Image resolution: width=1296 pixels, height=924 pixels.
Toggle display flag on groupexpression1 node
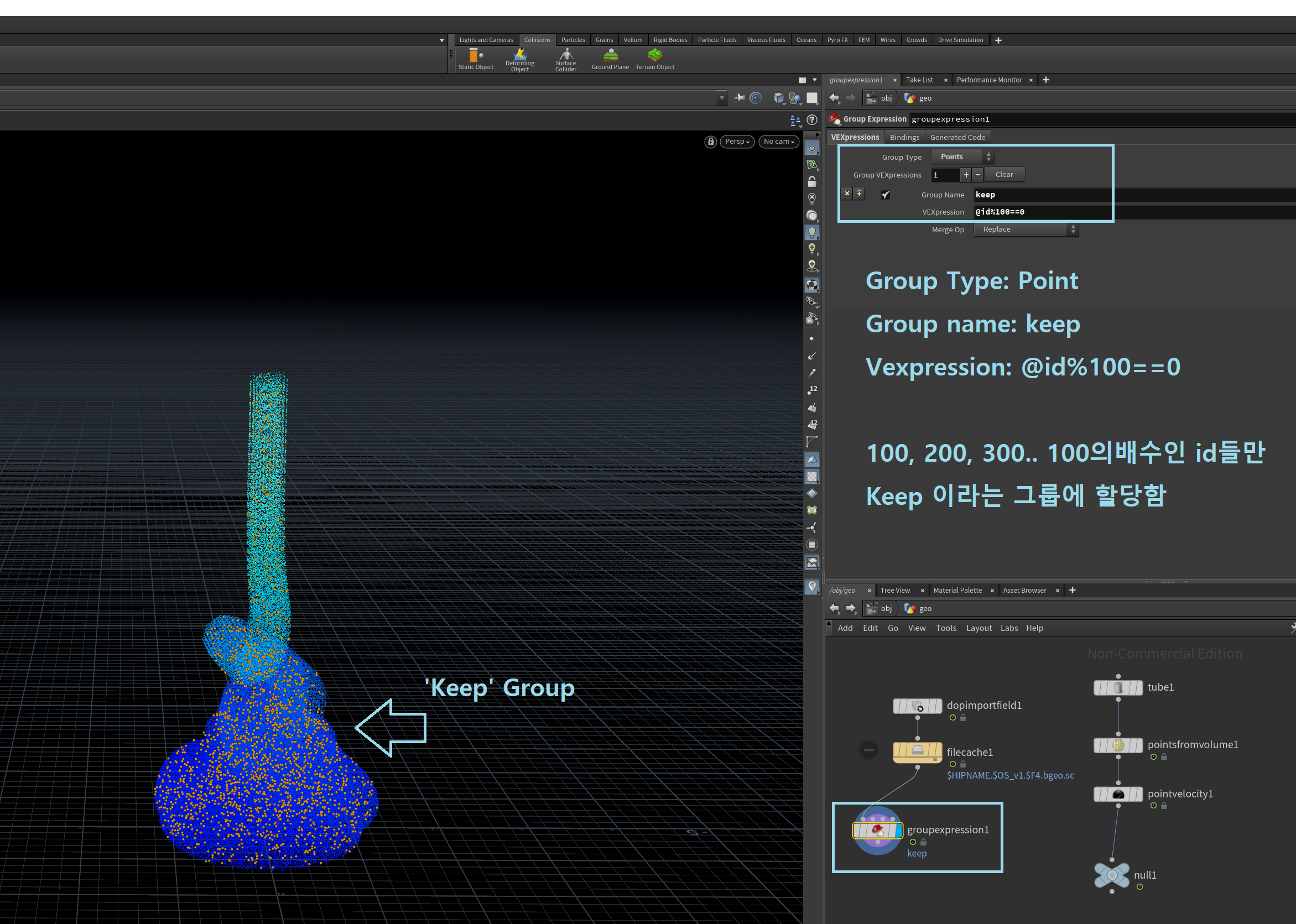click(899, 831)
